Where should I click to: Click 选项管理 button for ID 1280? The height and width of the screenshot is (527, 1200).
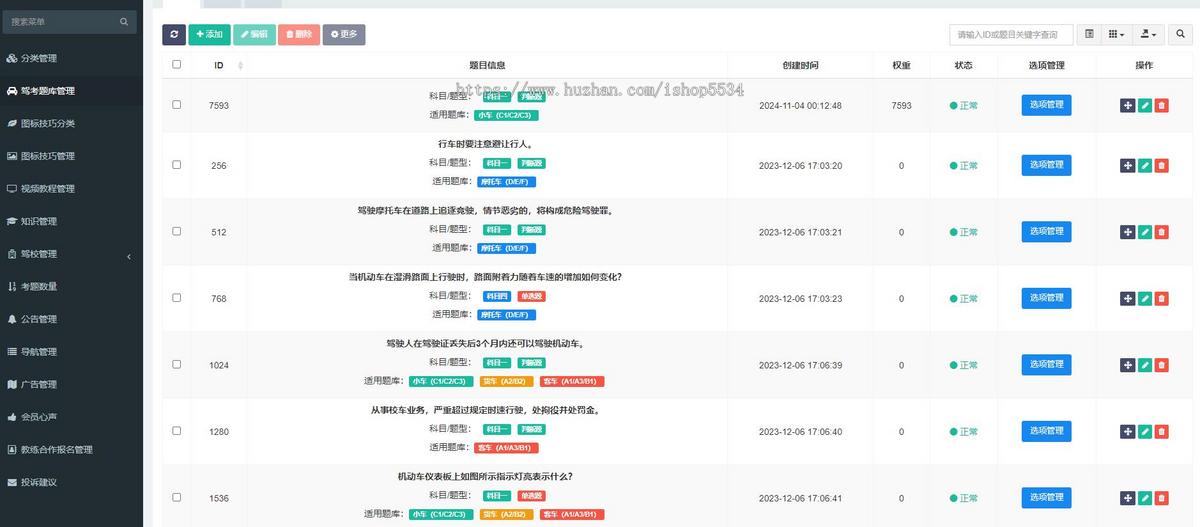pos(1046,431)
